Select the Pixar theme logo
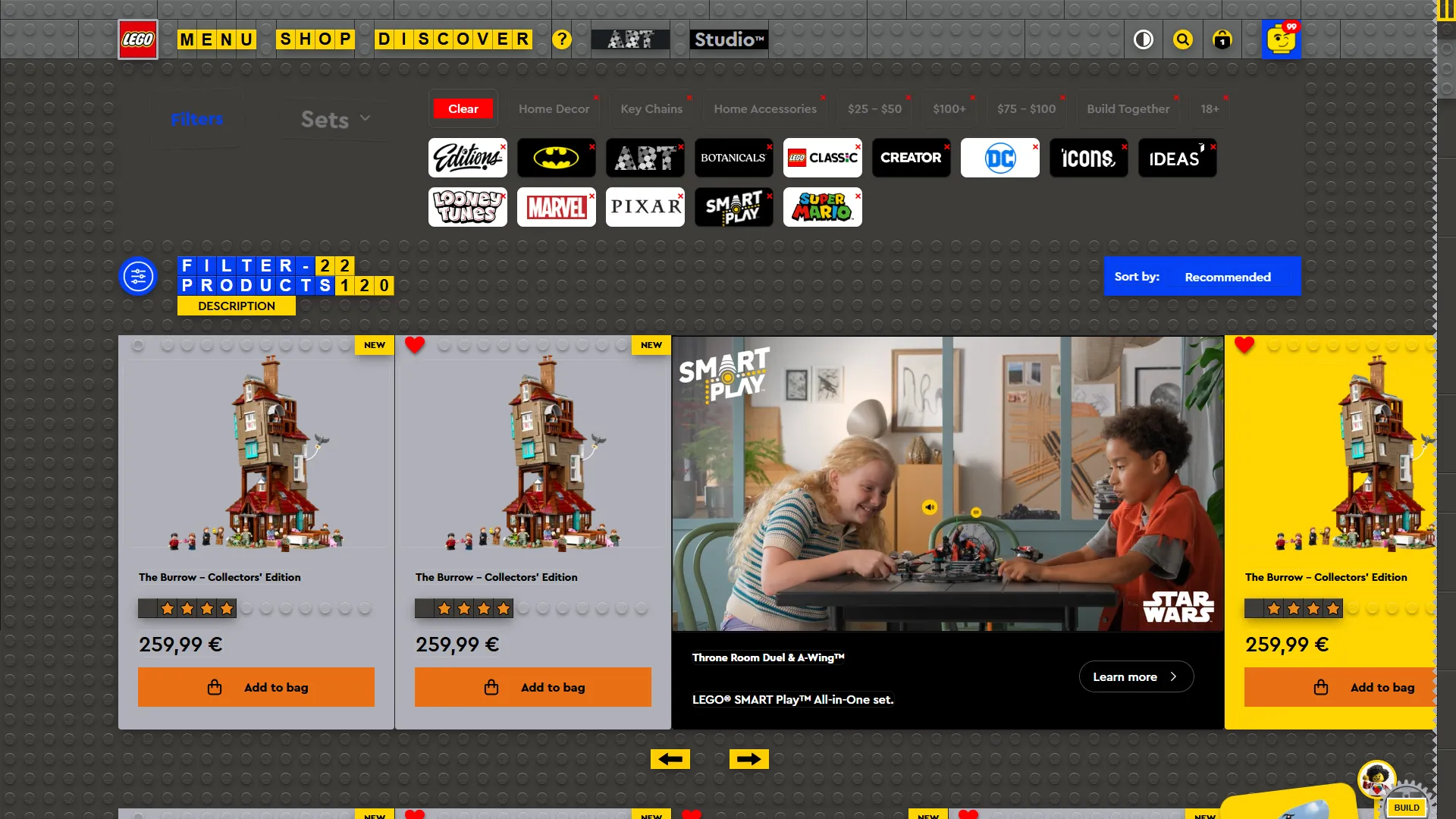 pos(645,207)
